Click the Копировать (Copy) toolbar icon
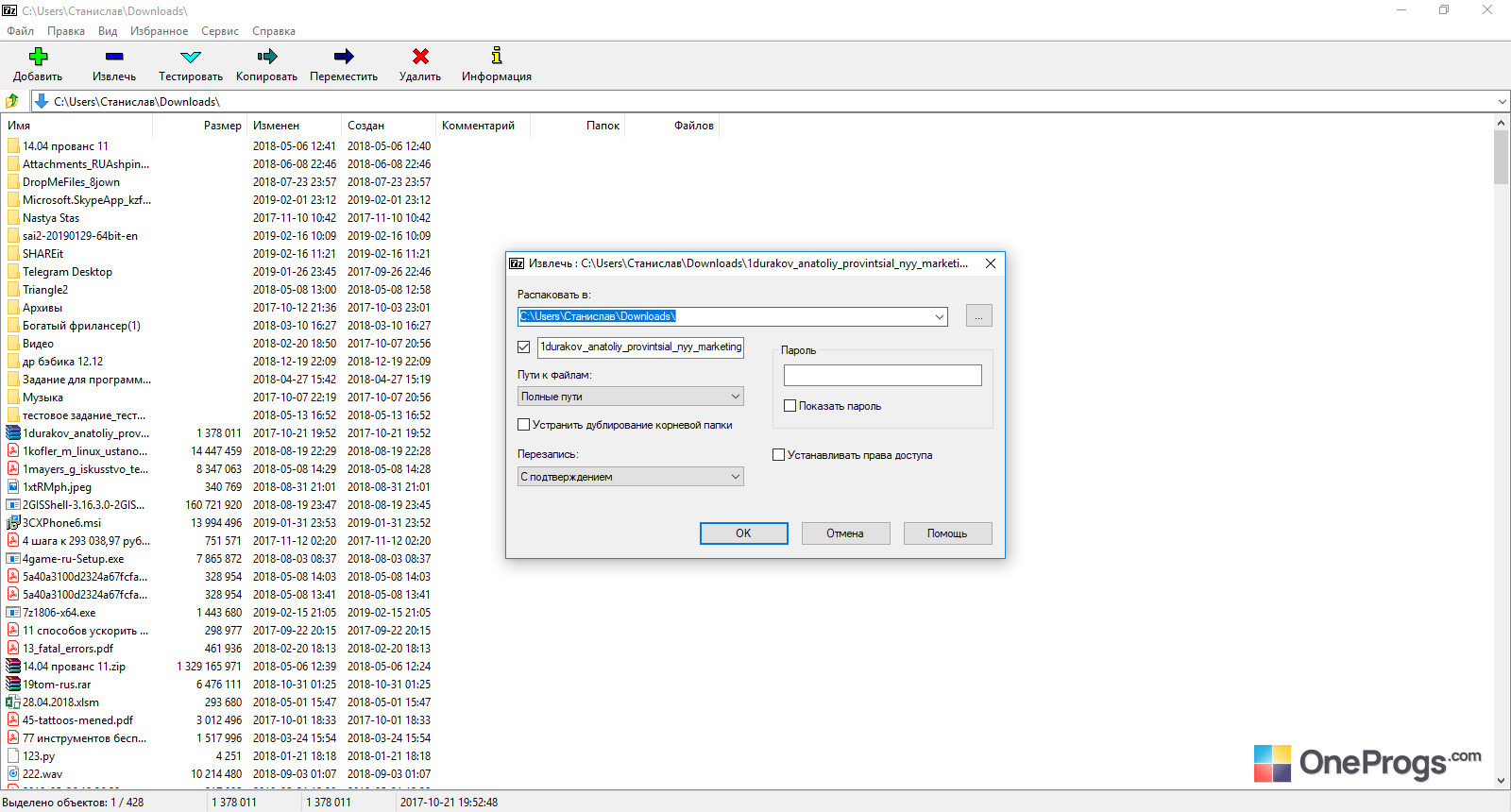Image resolution: width=1511 pixels, height=812 pixels. (267, 56)
